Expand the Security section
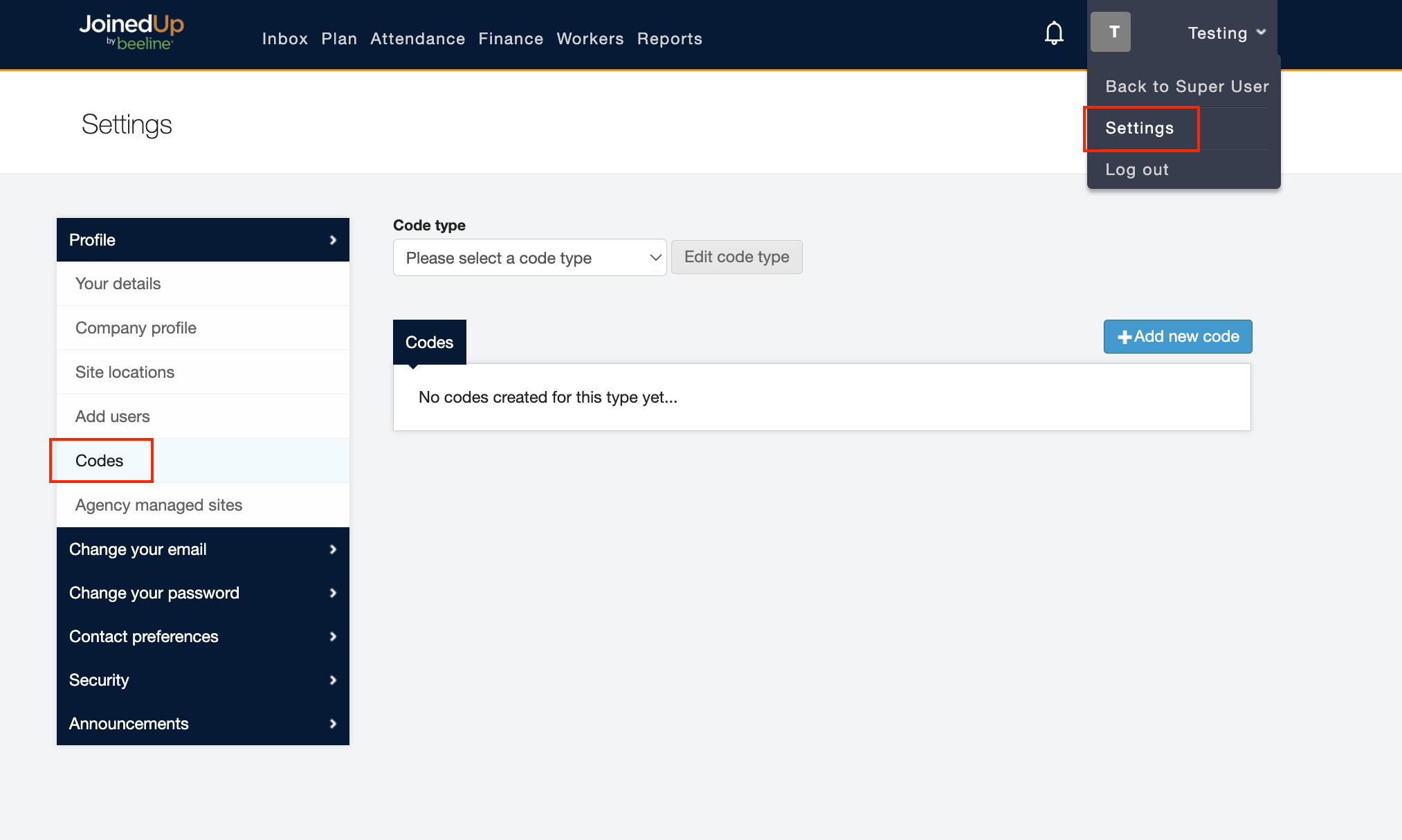 [203, 680]
